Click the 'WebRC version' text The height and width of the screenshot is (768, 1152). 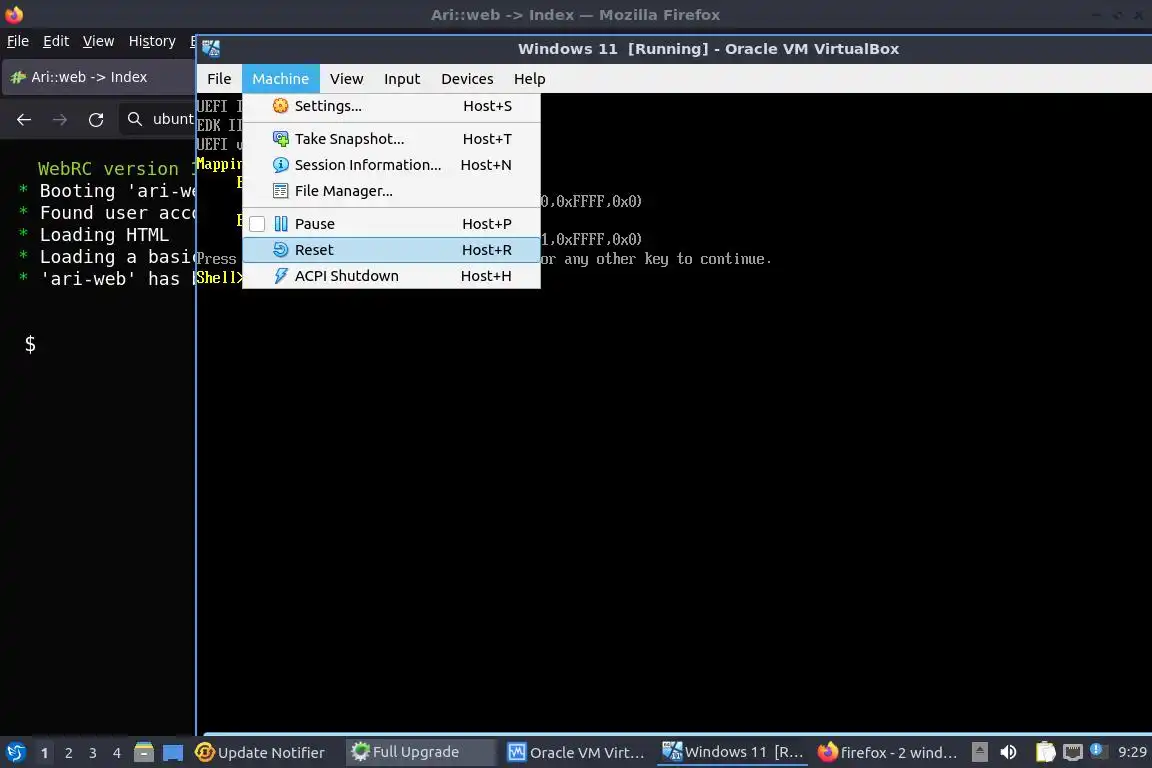(108, 168)
